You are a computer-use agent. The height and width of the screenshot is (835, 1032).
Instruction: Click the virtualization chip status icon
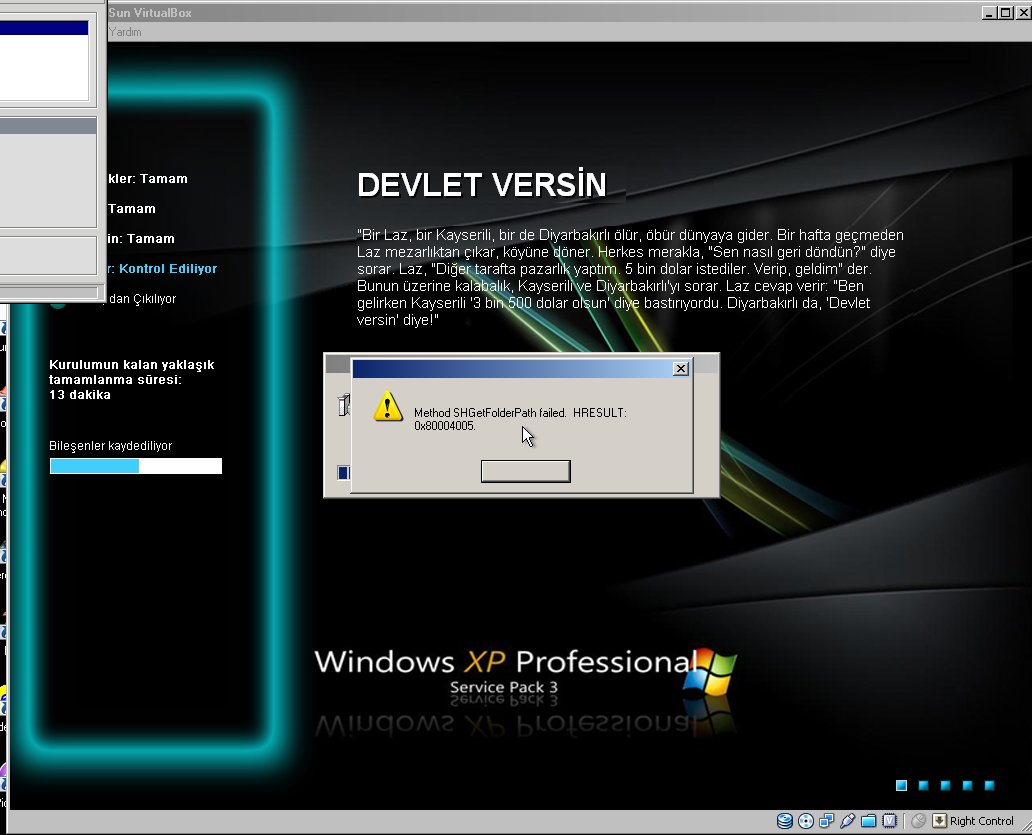(x=888, y=821)
